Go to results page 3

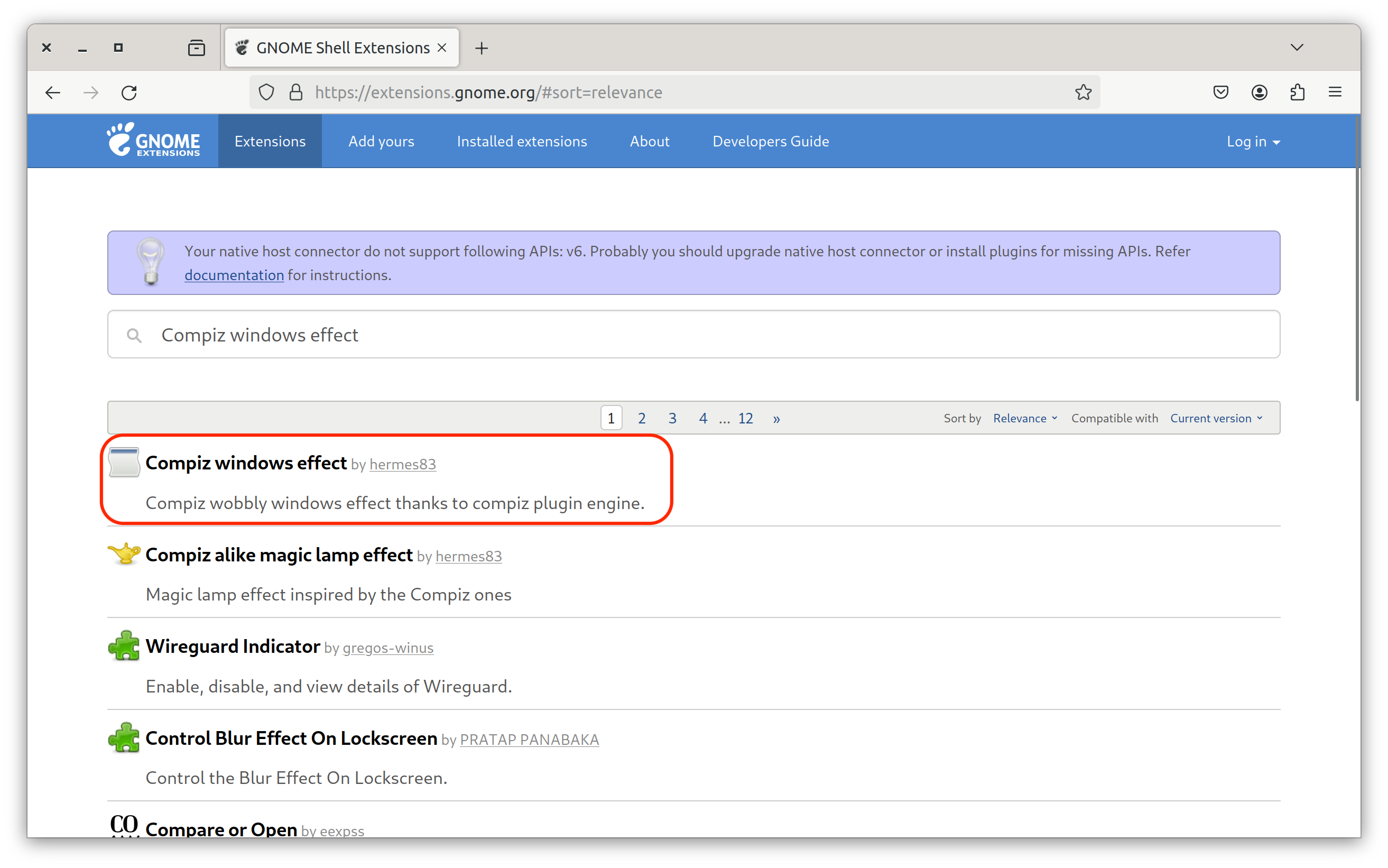click(x=672, y=418)
